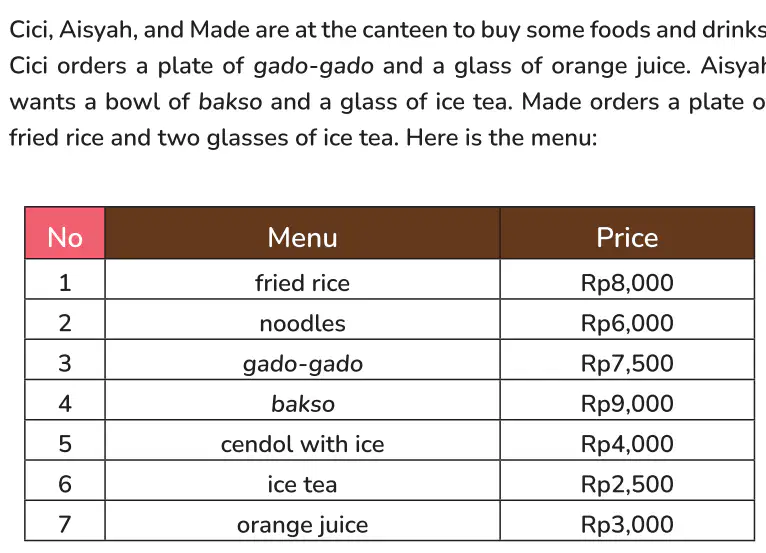Click ice tea in the menu table
766x553 pixels.
(x=302, y=481)
